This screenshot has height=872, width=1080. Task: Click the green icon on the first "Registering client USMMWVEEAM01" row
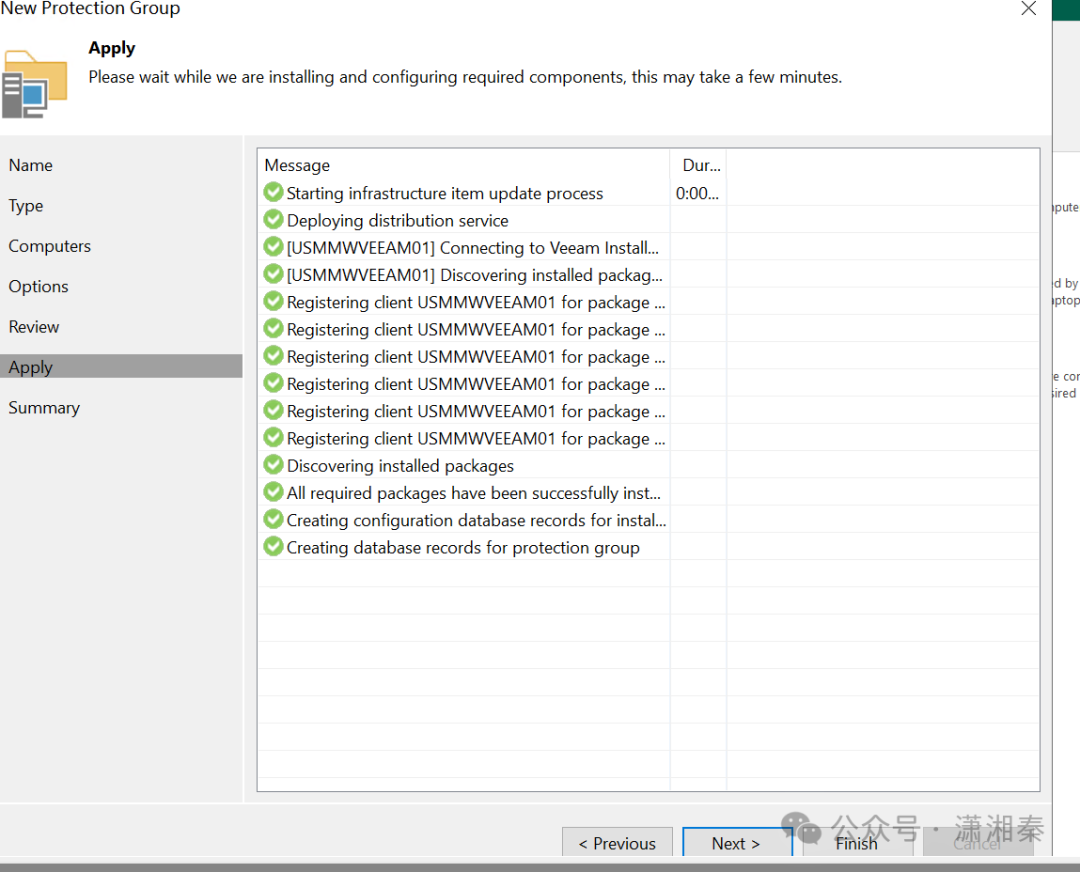click(x=272, y=302)
